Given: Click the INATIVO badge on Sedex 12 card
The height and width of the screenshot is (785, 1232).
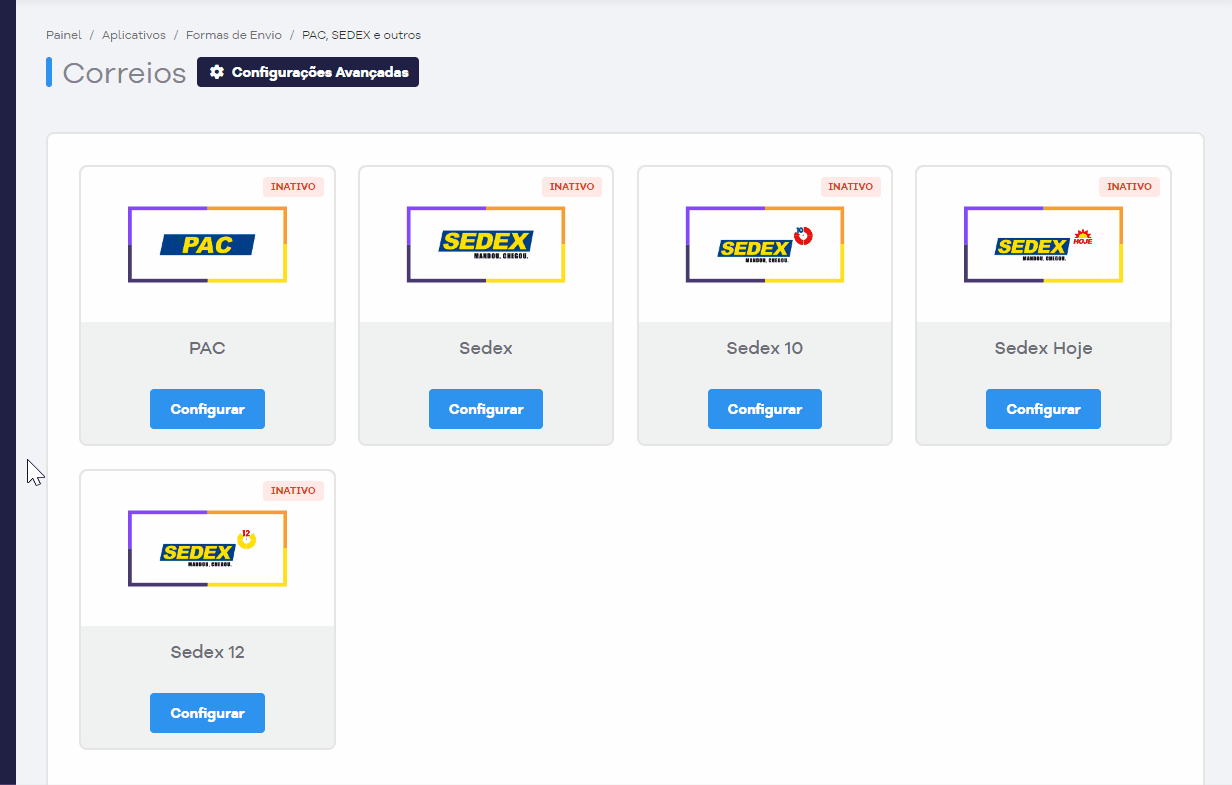Looking at the screenshot, I should [x=293, y=491].
